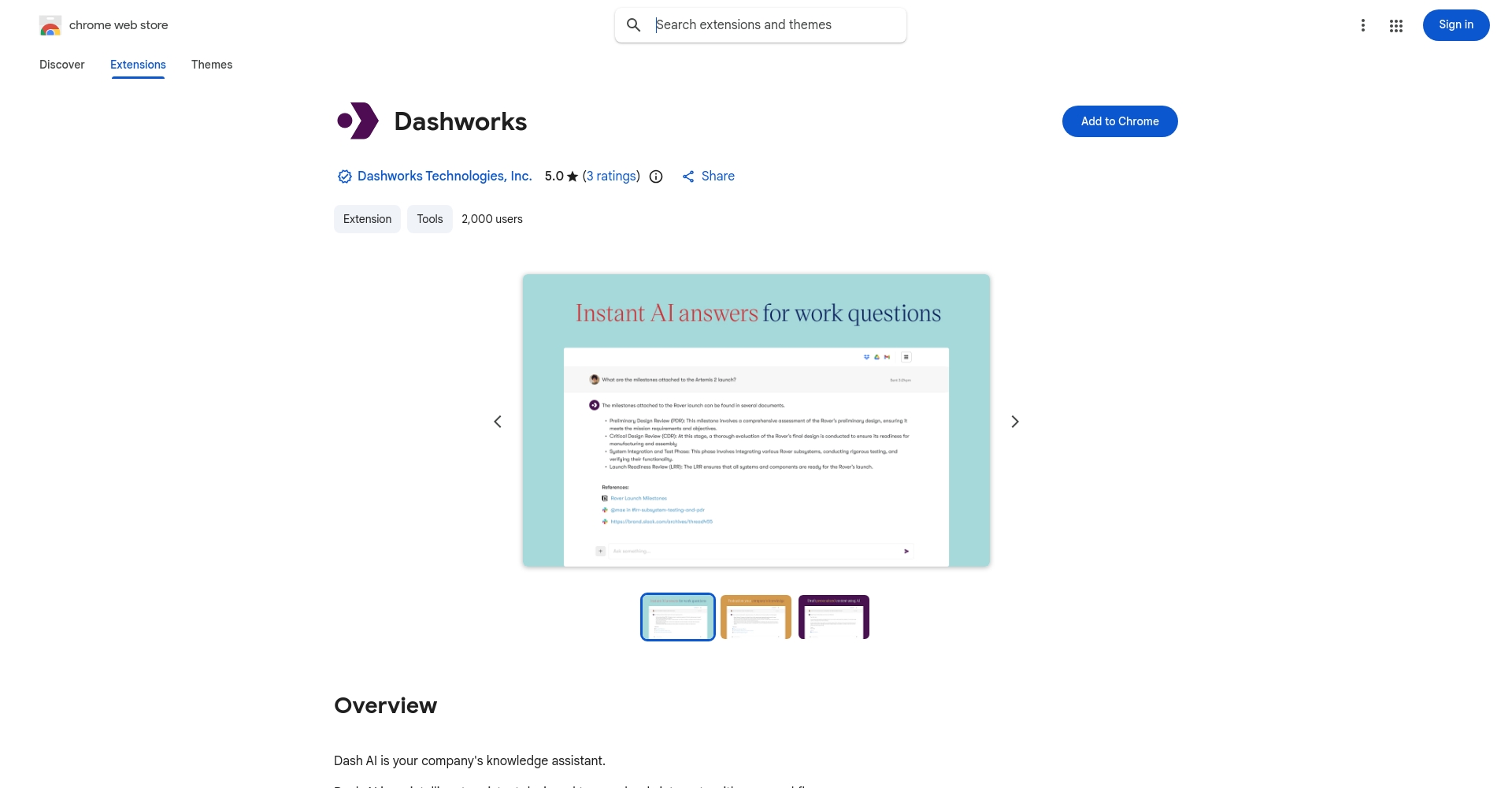View the 3 ratings link
This screenshot has width=1512, height=788.
click(x=611, y=176)
